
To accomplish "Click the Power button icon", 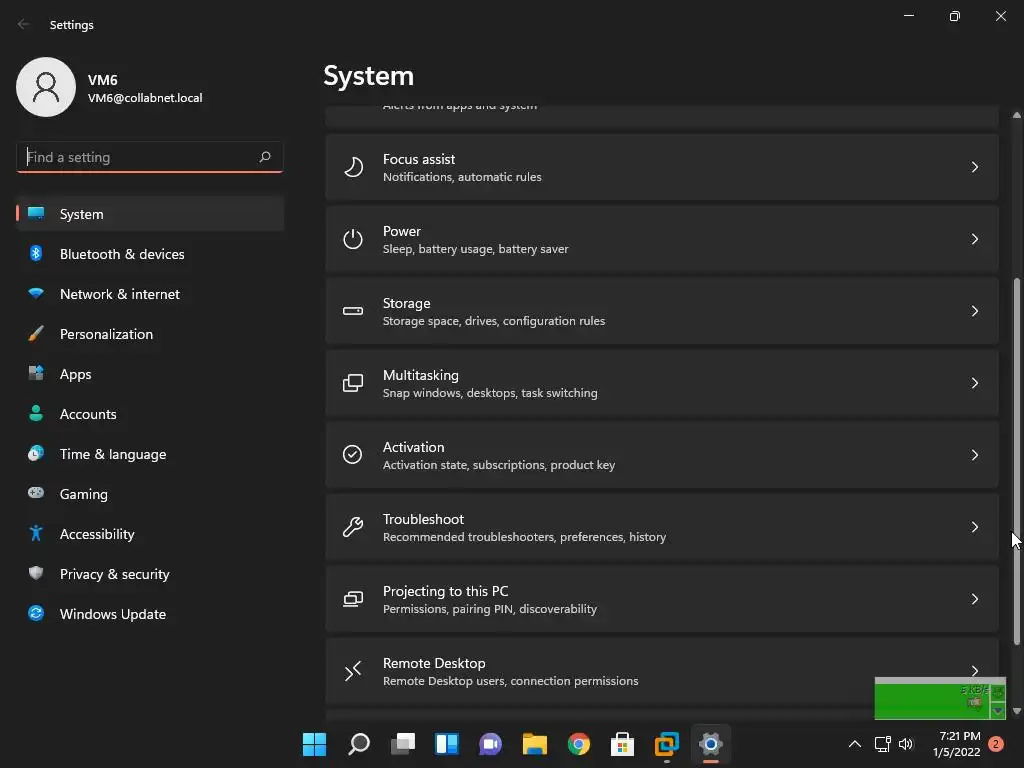I will (353, 239).
